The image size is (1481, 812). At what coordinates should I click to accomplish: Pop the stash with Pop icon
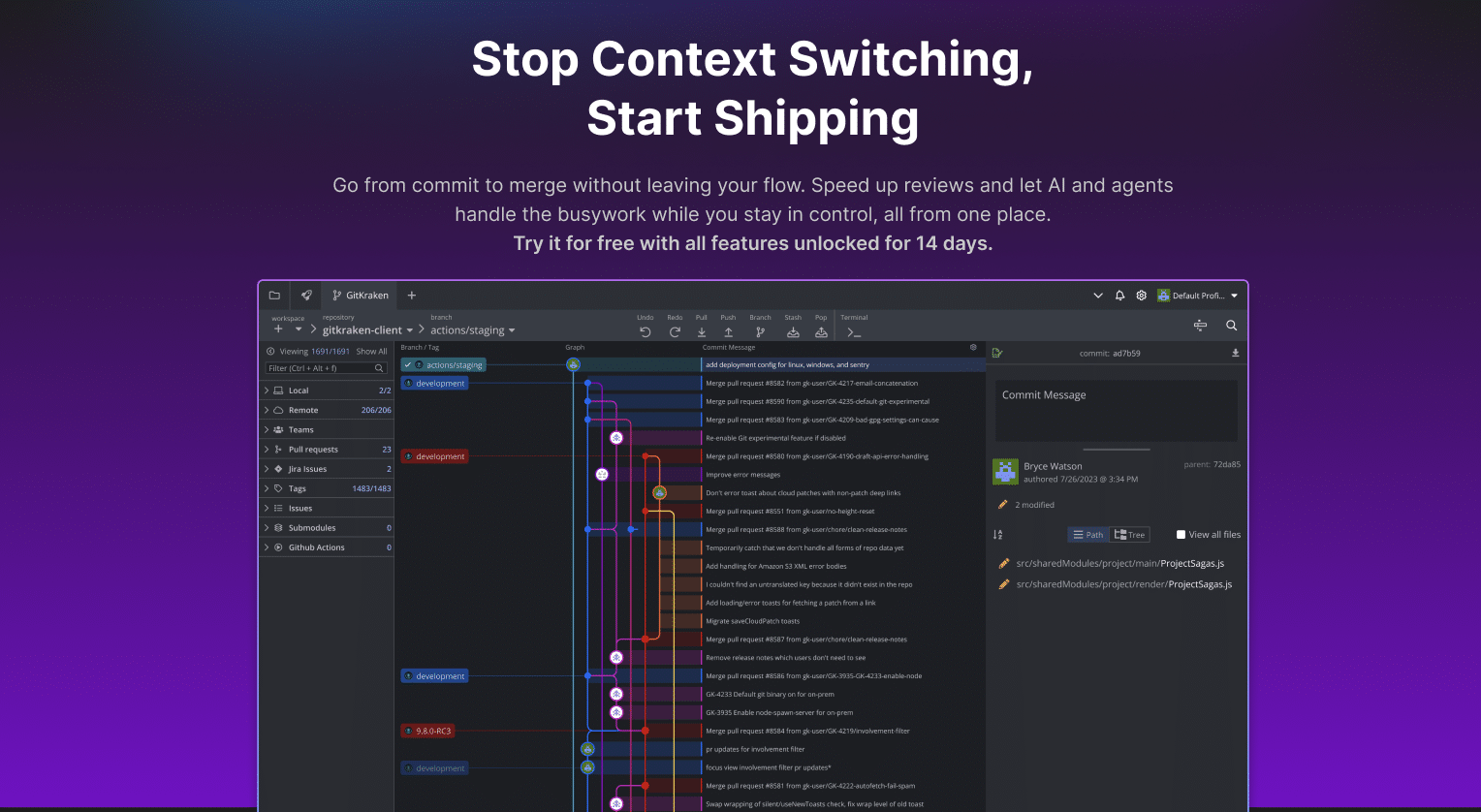point(821,331)
